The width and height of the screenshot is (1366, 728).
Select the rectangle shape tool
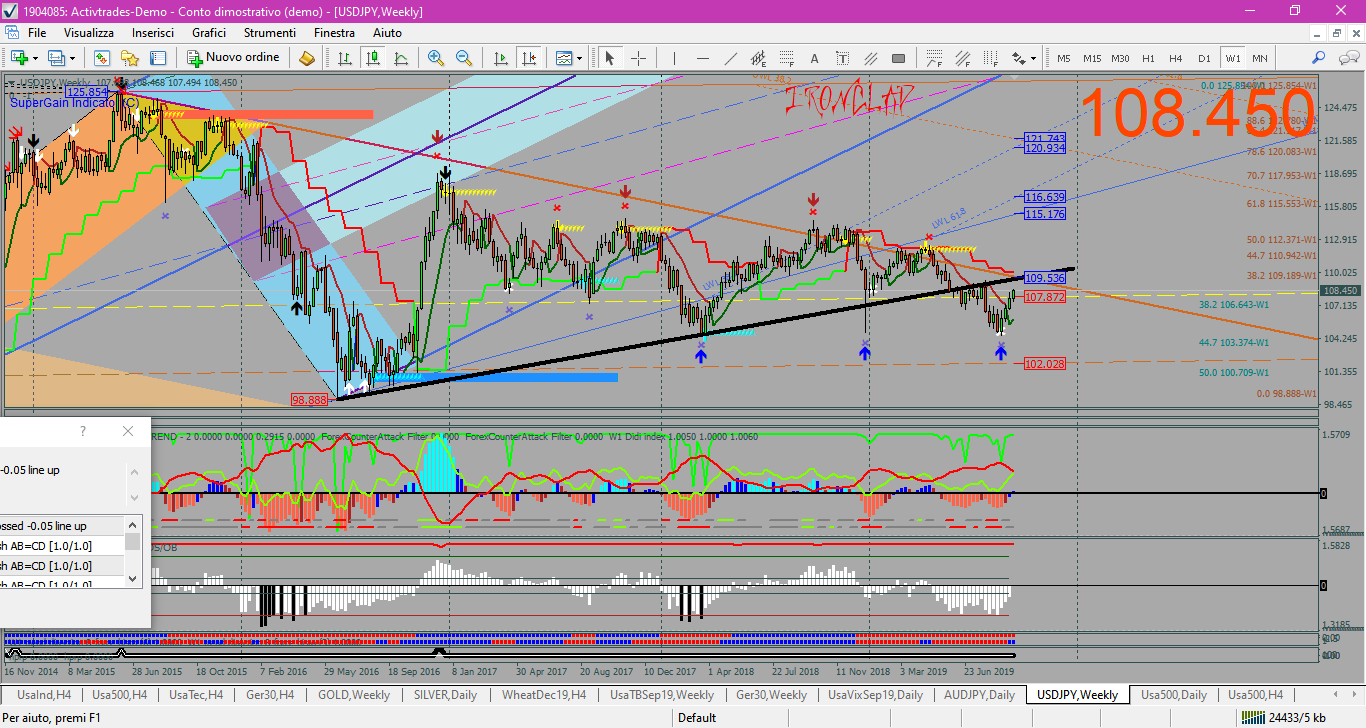(899, 58)
